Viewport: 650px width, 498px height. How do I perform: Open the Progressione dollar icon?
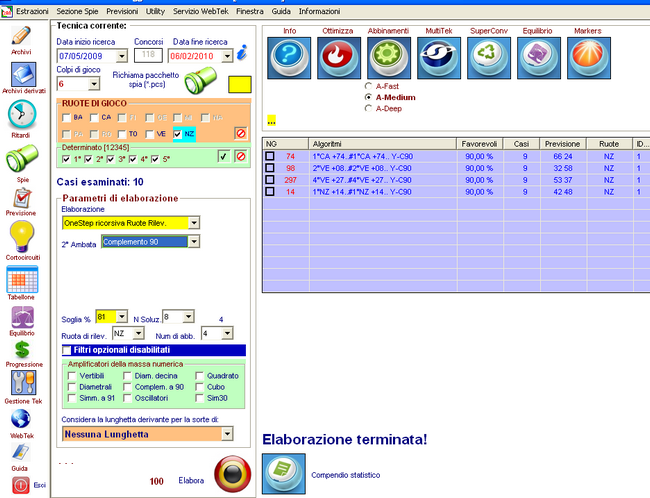[22, 350]
